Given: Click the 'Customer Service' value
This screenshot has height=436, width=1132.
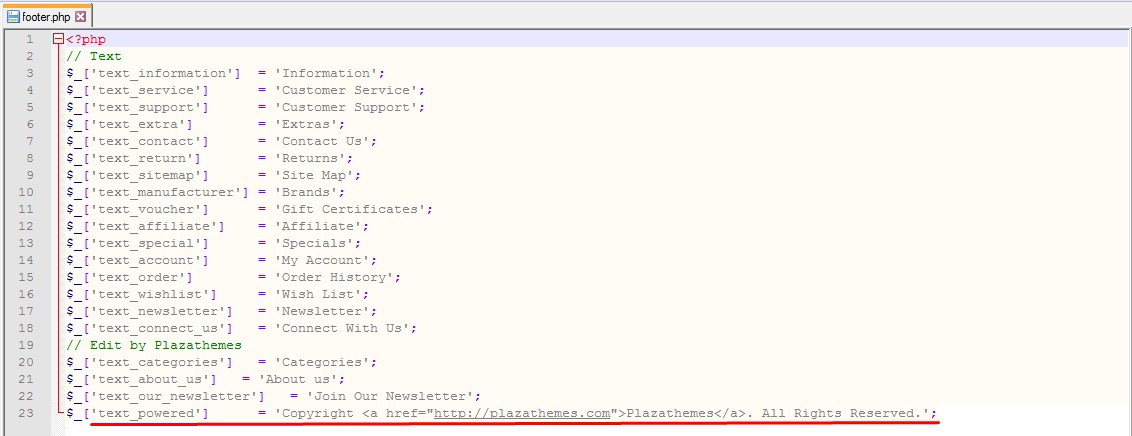Looking at the screenshot, I should click(349, 90).
